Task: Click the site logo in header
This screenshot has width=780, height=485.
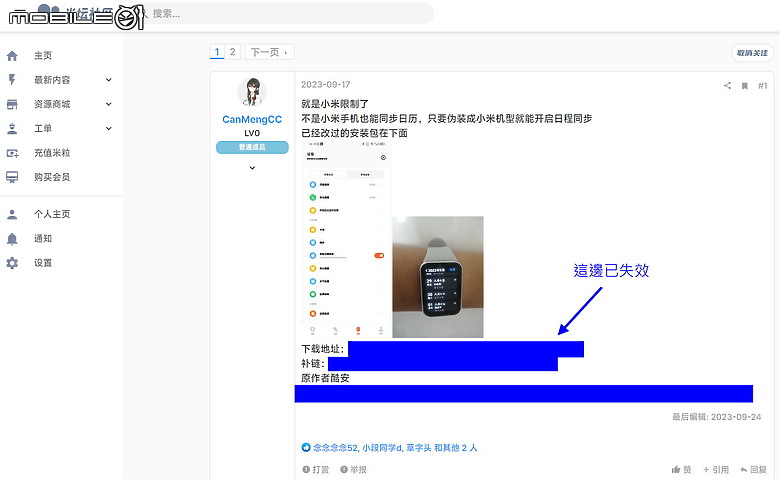Action: pos(77,16)
